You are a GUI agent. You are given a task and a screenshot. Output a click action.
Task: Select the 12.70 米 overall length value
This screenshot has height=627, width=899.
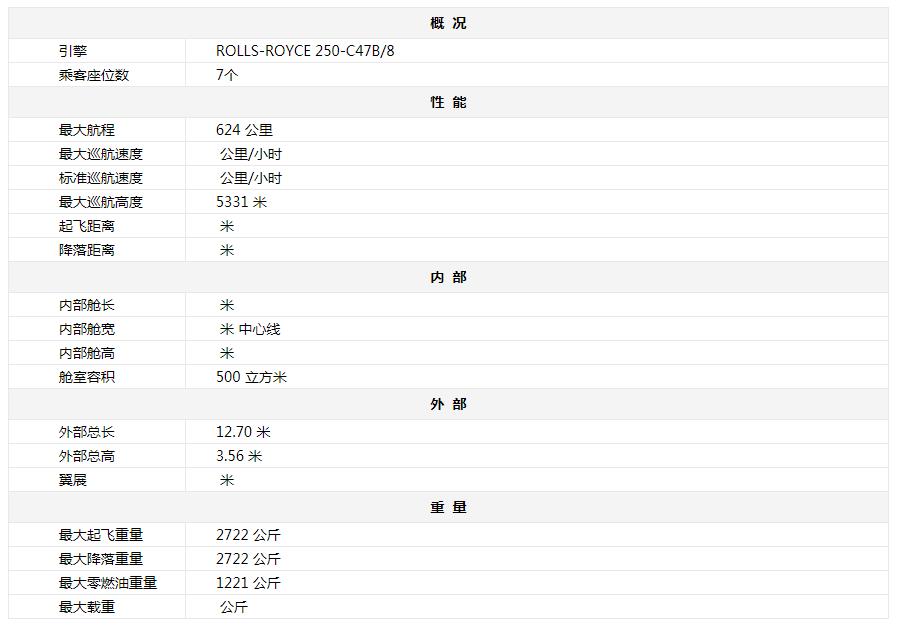243,432
